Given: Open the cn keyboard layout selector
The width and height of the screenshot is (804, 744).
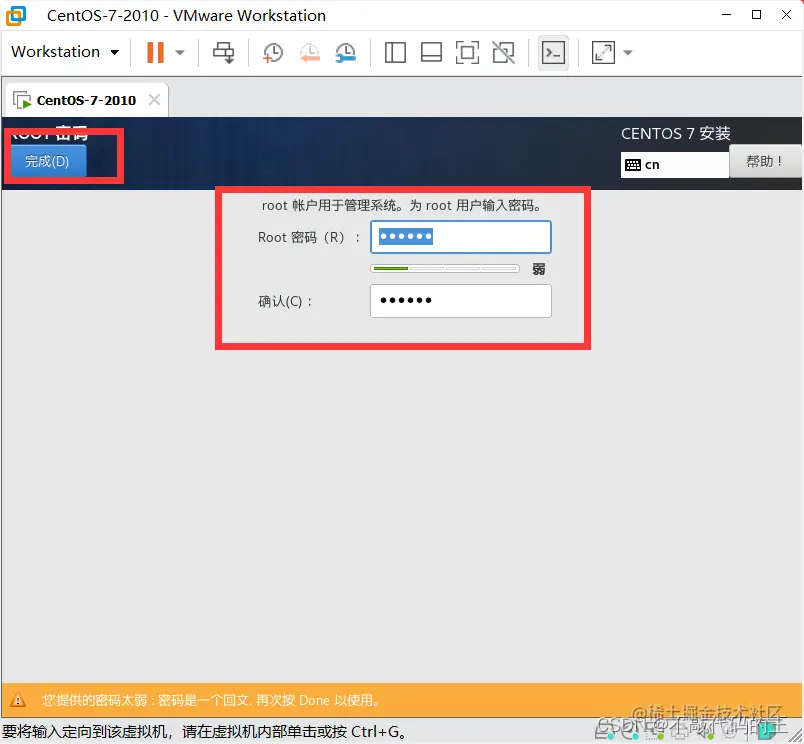Looking at the screenshot, I should (674, 165).
